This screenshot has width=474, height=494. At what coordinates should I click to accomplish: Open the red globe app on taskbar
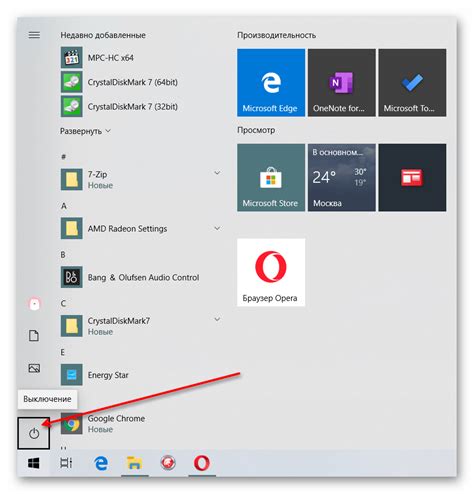tap(168, 463)
